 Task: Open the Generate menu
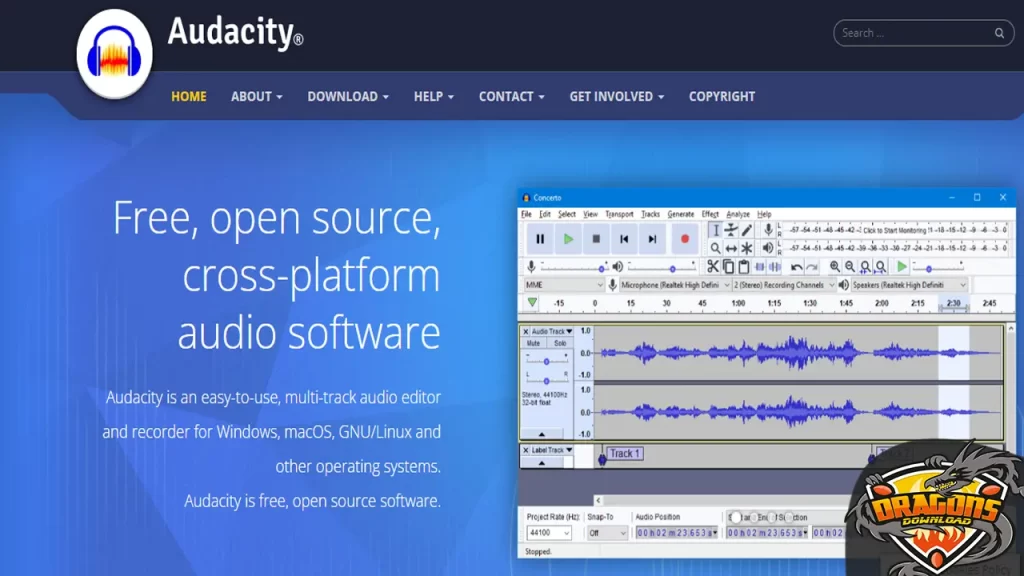tap(682, 214)
